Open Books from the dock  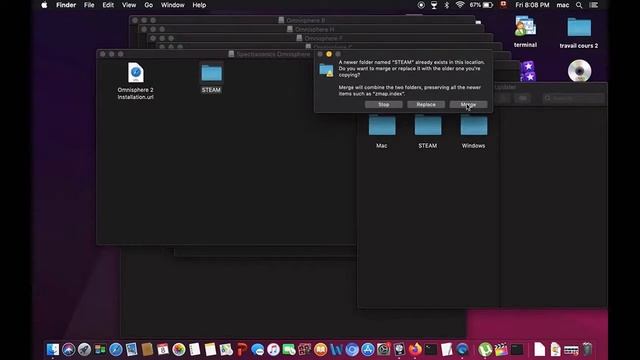(320, 349)
